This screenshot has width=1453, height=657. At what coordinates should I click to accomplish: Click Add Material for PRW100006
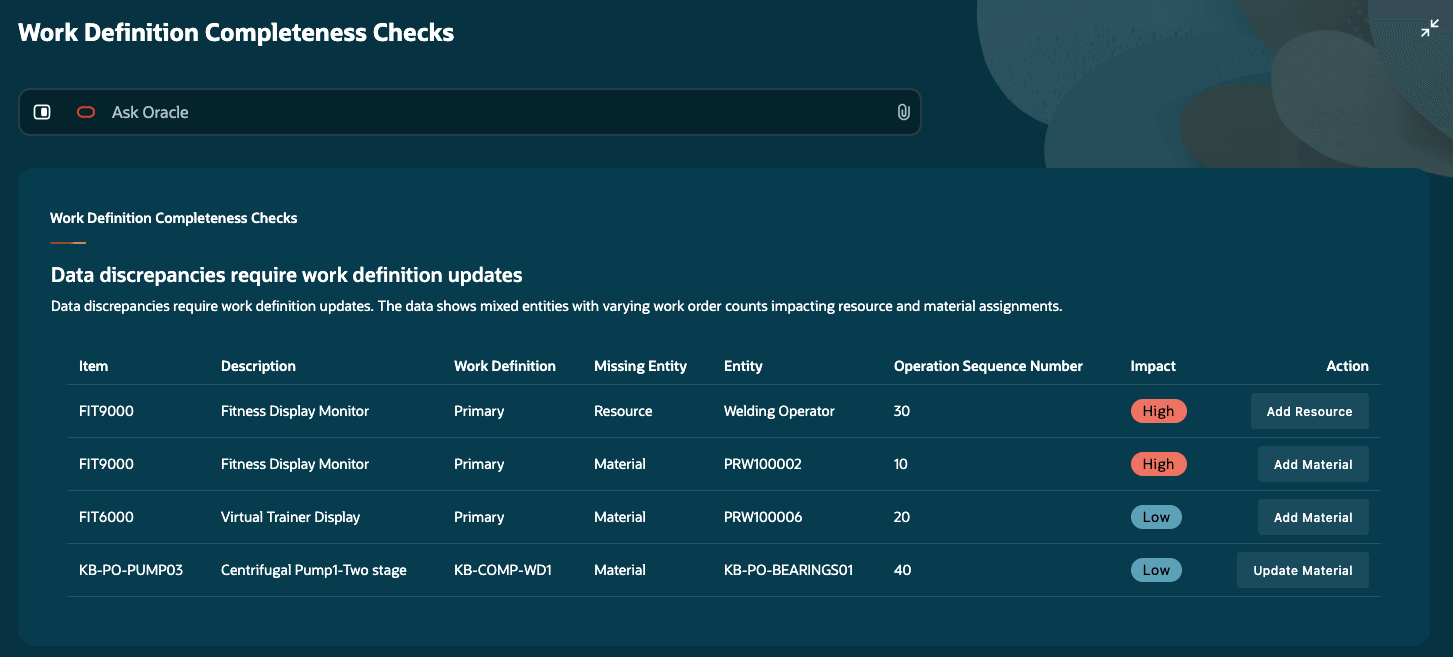[1313, 517]
